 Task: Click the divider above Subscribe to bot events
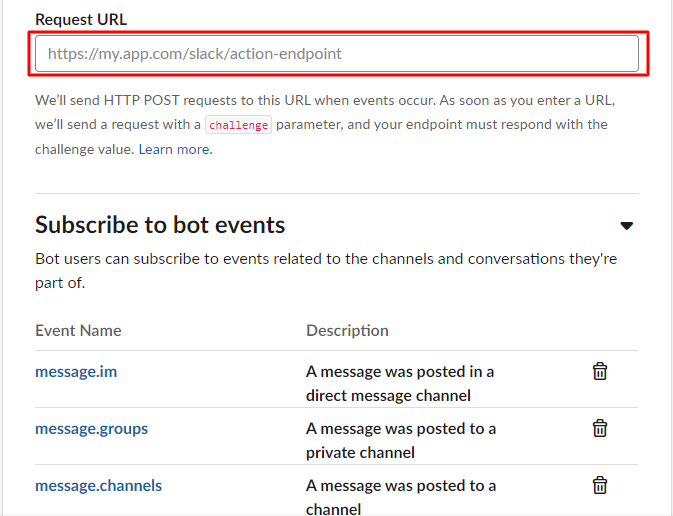point(336,193)
